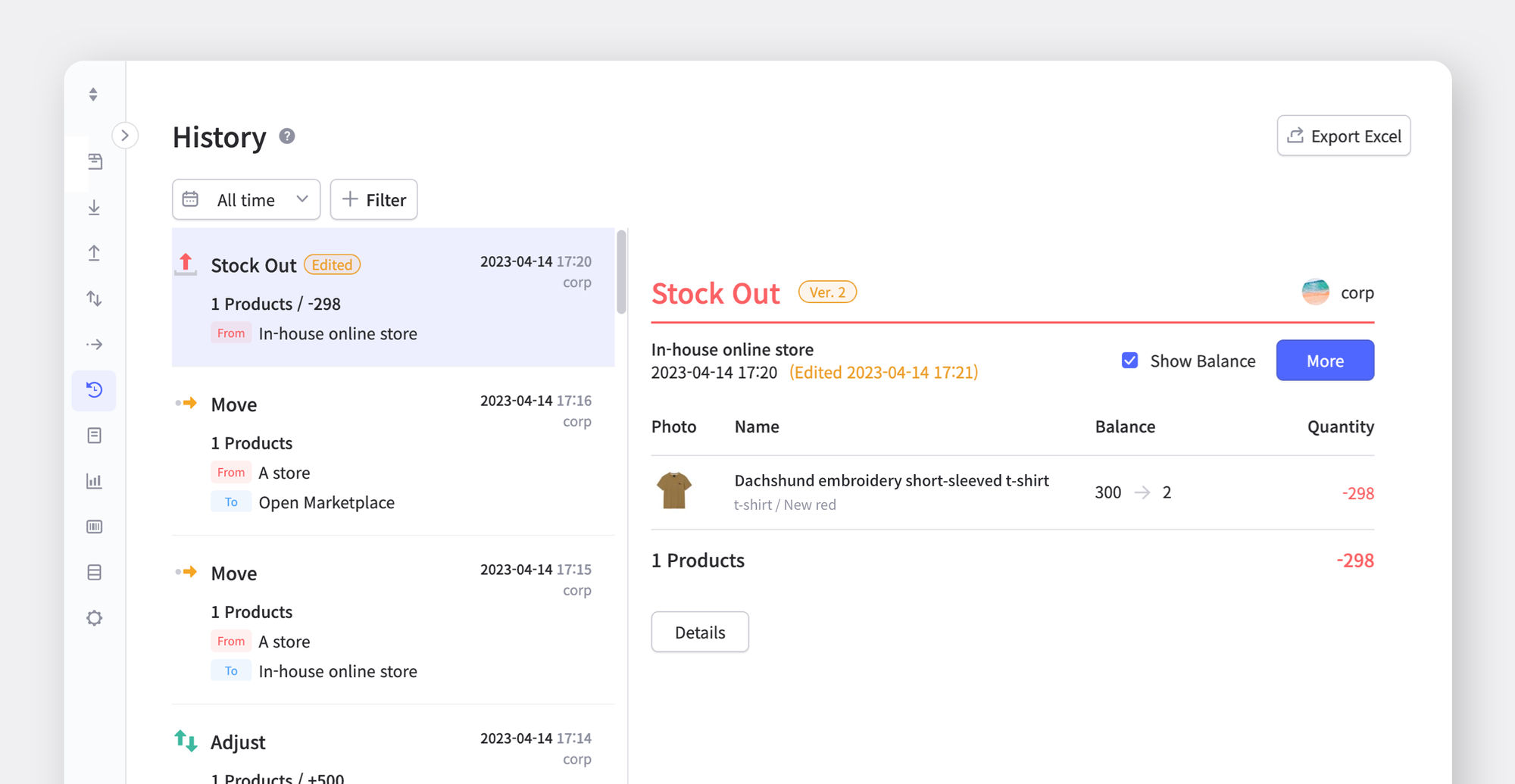Select the Stock Out icon in the sidebar
Image resolution: width=1515 pixels, height=784 pixels.
(94, 253)
